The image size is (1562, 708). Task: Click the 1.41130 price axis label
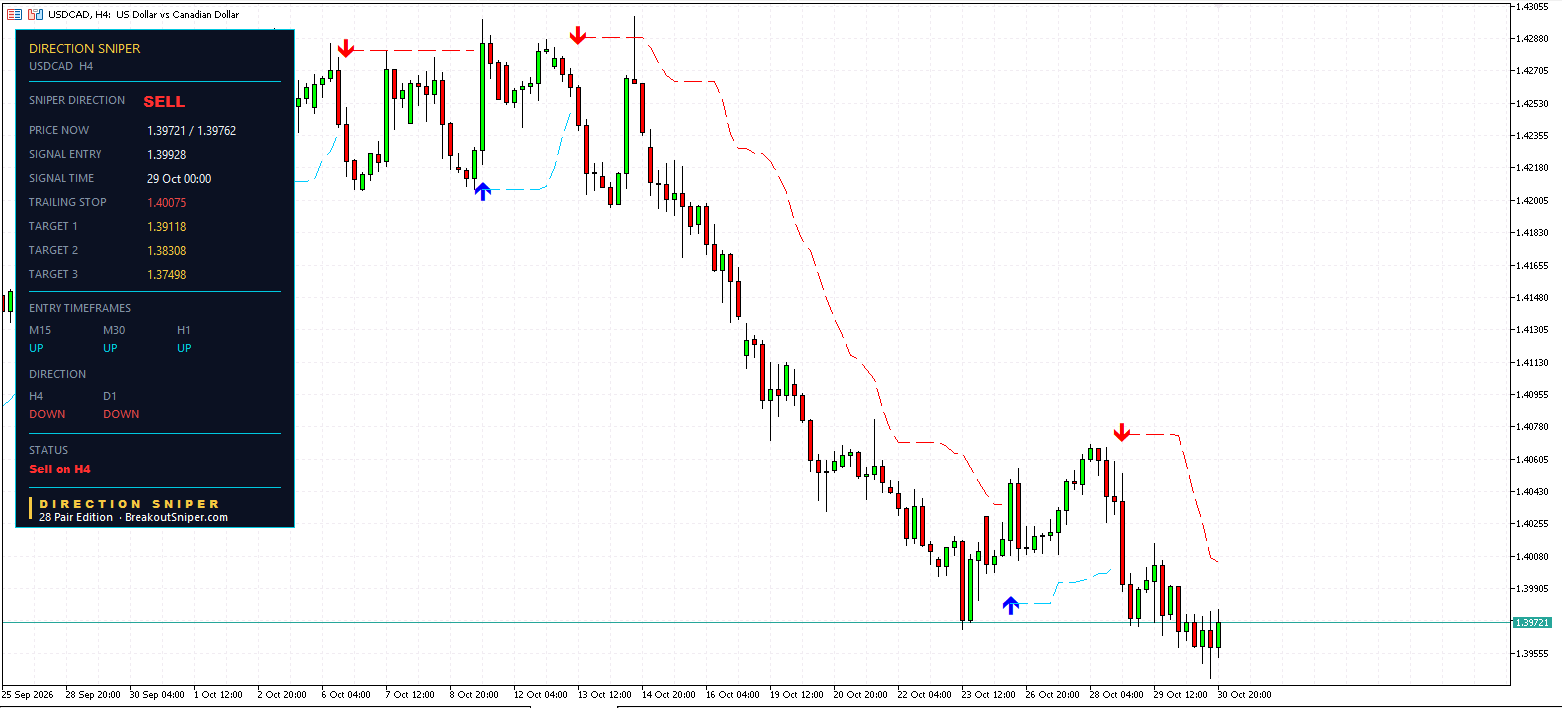1532,362
